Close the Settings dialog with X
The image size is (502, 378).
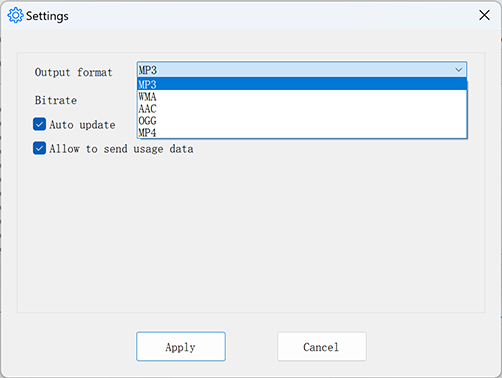484,15
